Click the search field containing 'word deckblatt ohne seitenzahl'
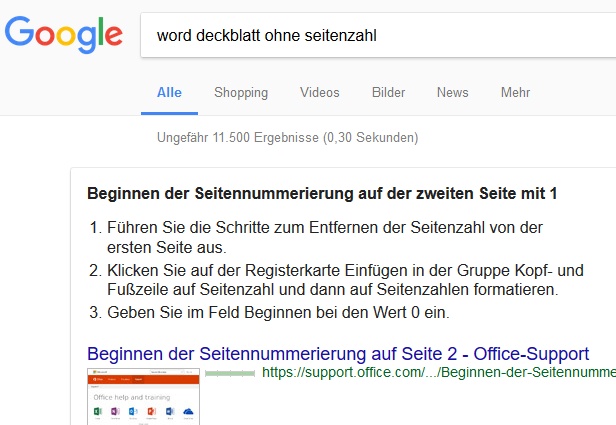This screenshot has height=425, width=616. [x=378, y=35]
